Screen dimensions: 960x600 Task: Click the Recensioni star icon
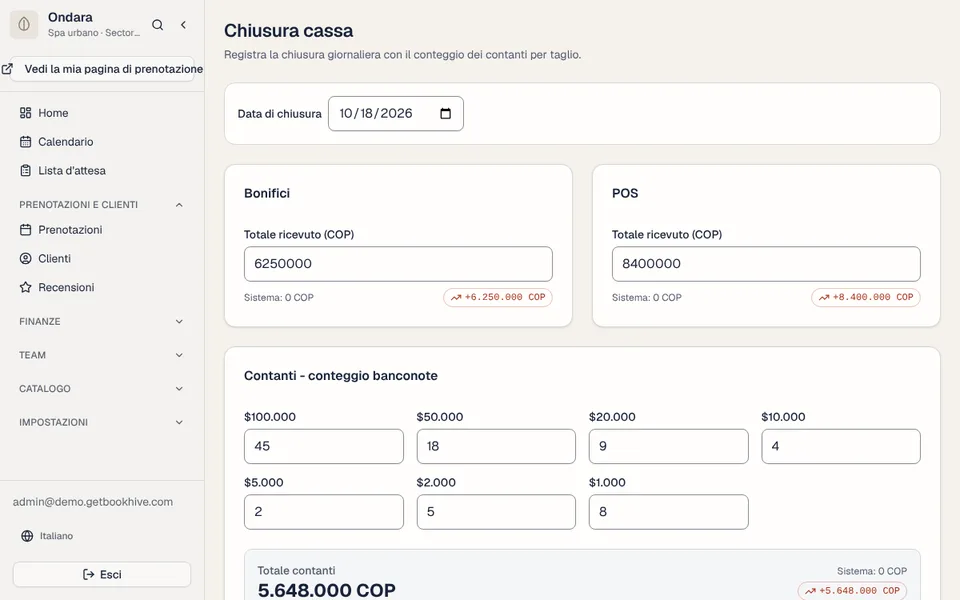point(25,287)
